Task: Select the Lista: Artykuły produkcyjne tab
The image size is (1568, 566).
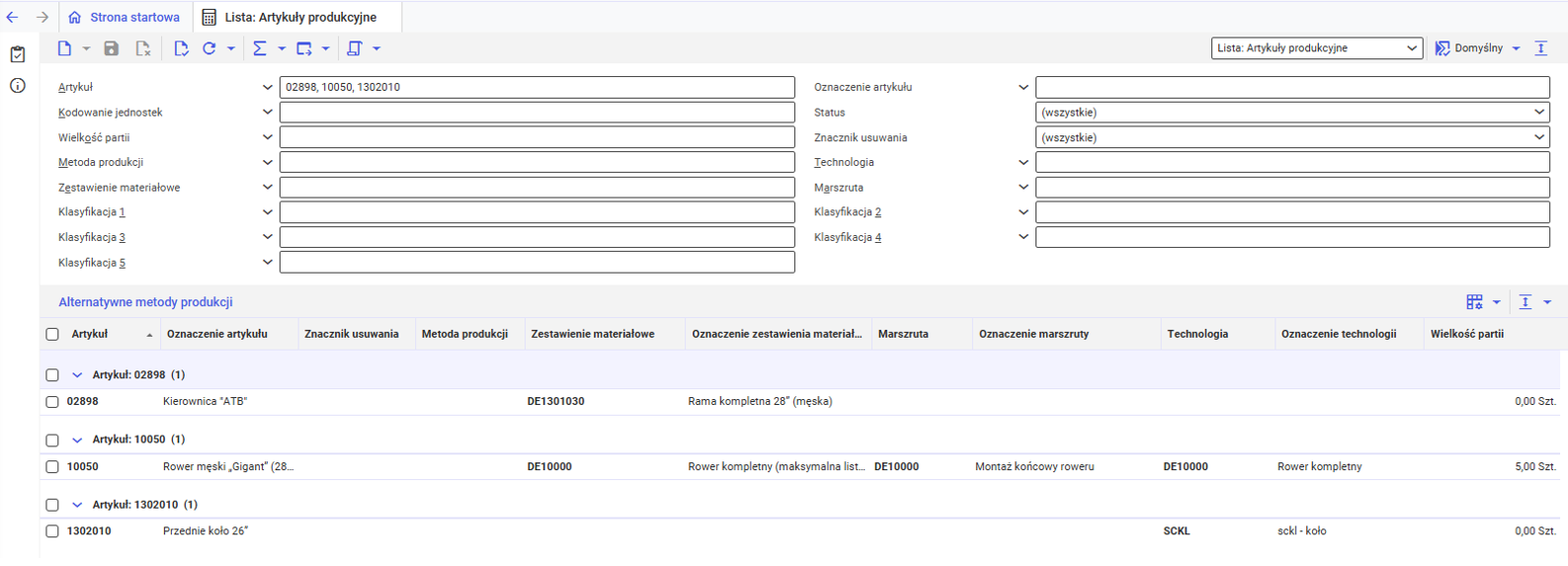Action: [x=299, y=17]
